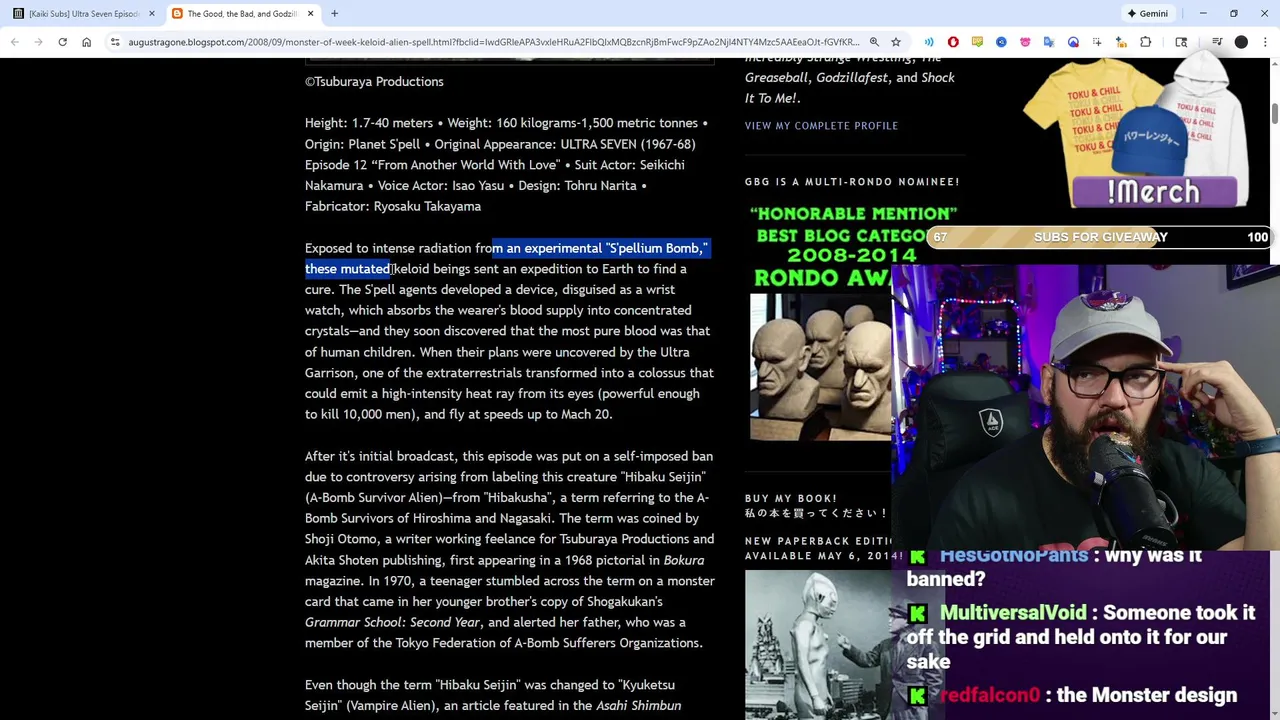Open a new browser tab
The width and height of the screenshot is (1280, 720).
pyautogui.click(x=334, y=13)
